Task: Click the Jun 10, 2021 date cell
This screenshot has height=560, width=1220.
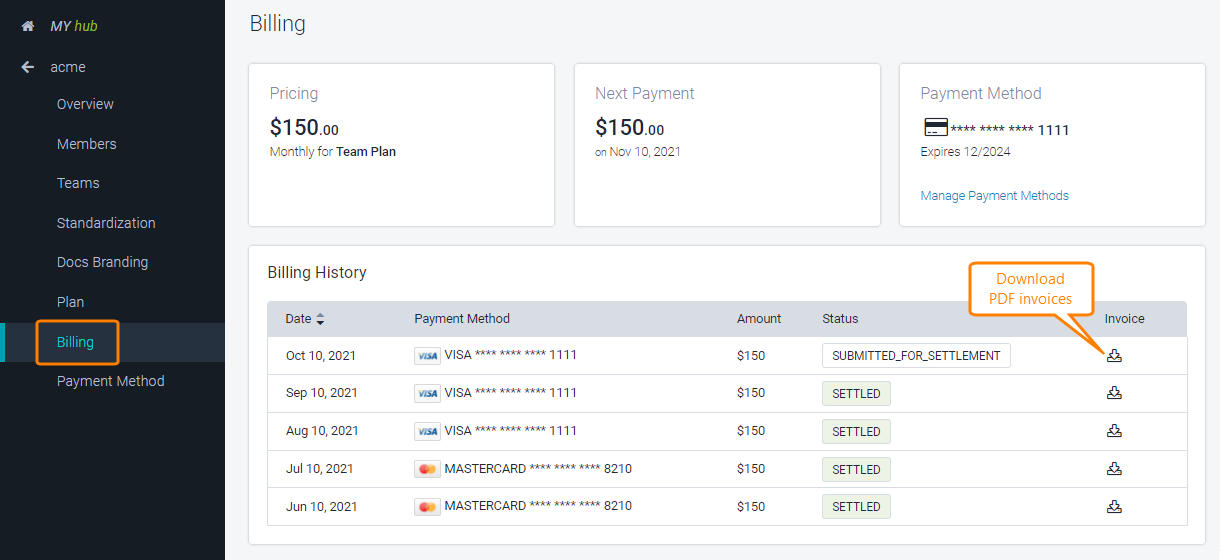Action: pos(320,506)
